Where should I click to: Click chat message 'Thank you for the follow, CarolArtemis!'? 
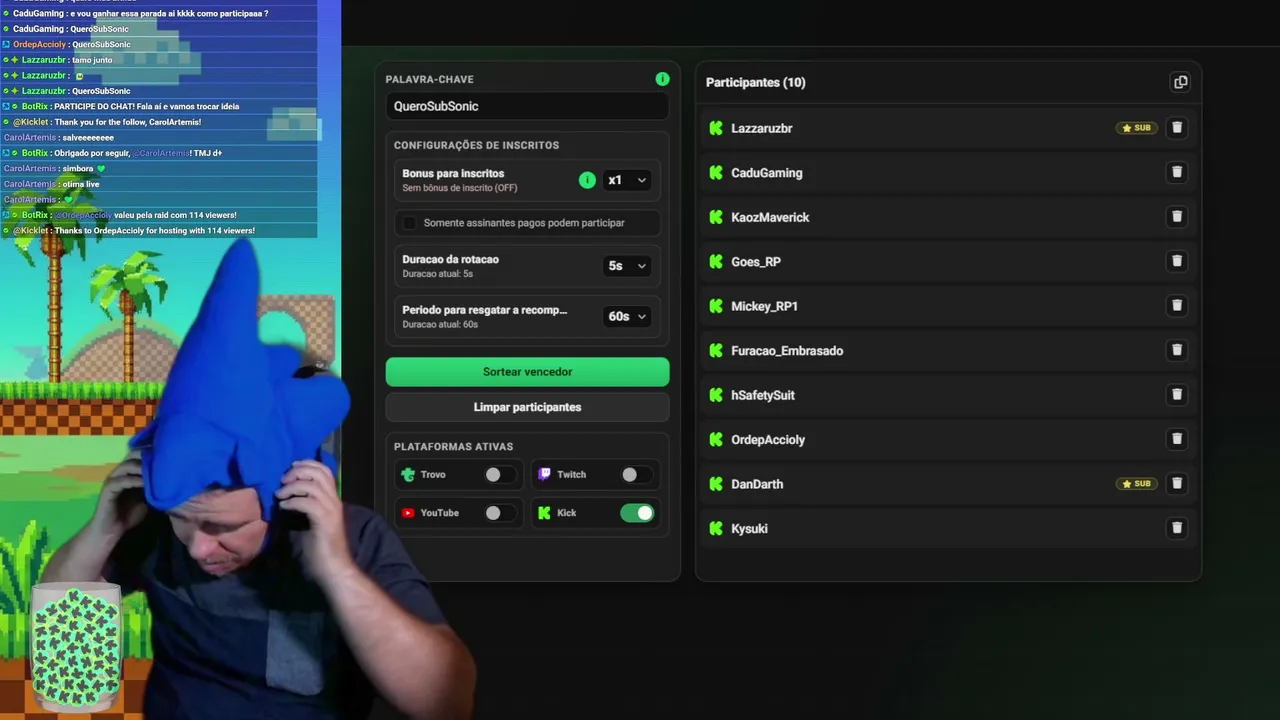127,122
